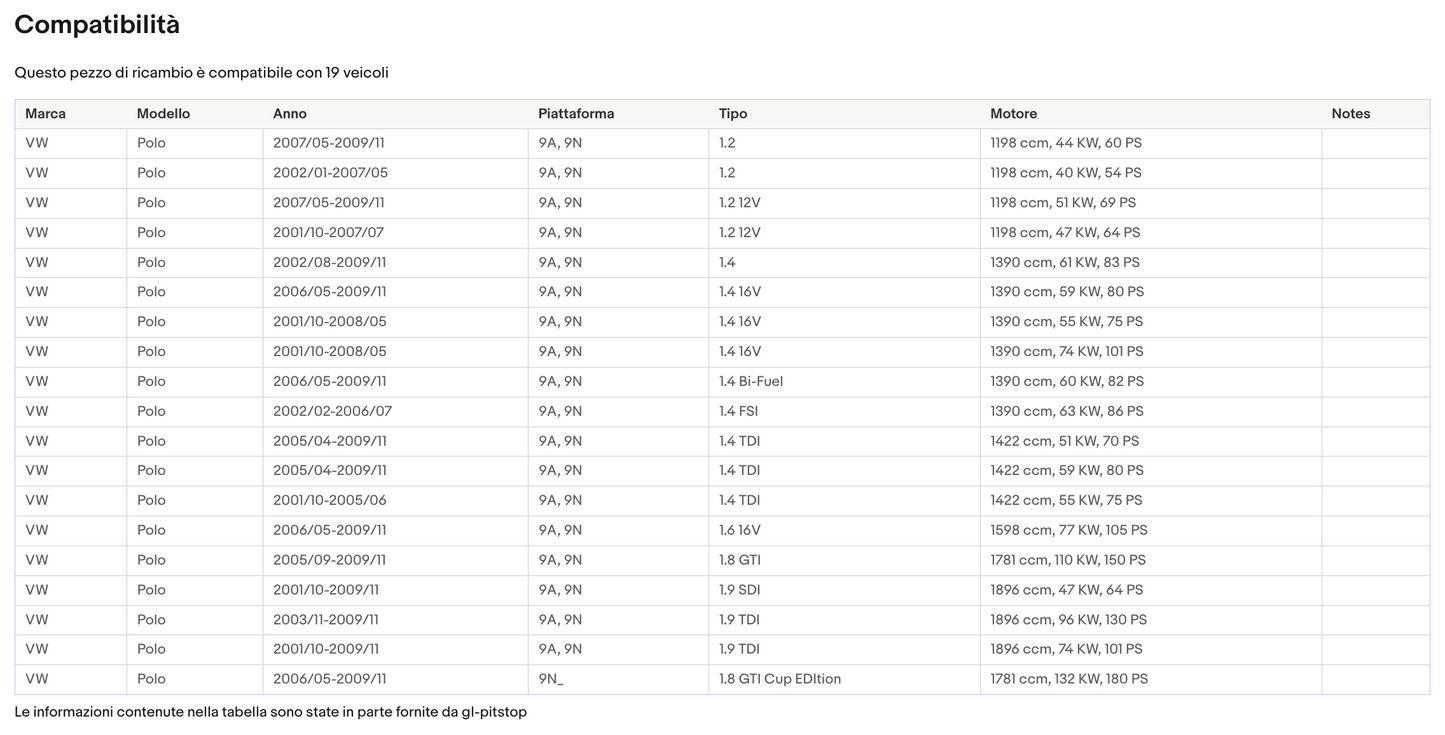Select the 1.8 GTI Cup EDItion cell
Image resolution: width=1445 pixels, height=735 pixels.
pyautogui.click(x=780, y=679)
